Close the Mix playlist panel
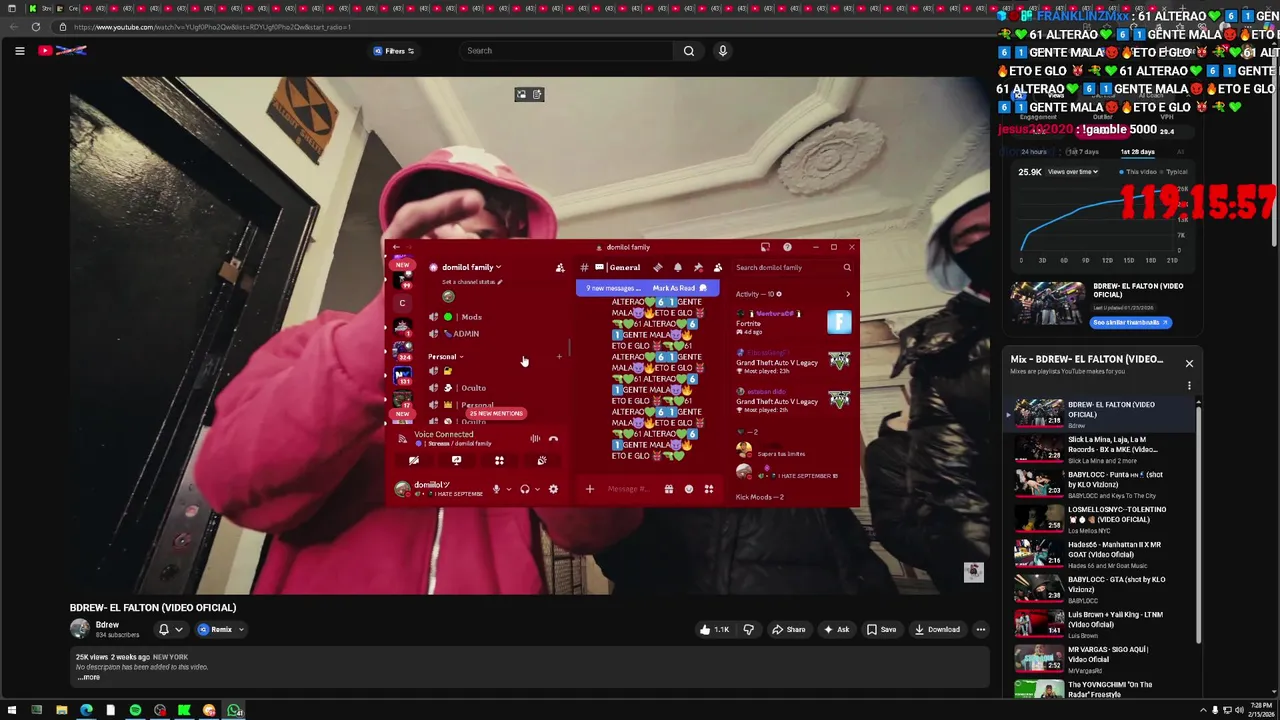 [1189, 363]
